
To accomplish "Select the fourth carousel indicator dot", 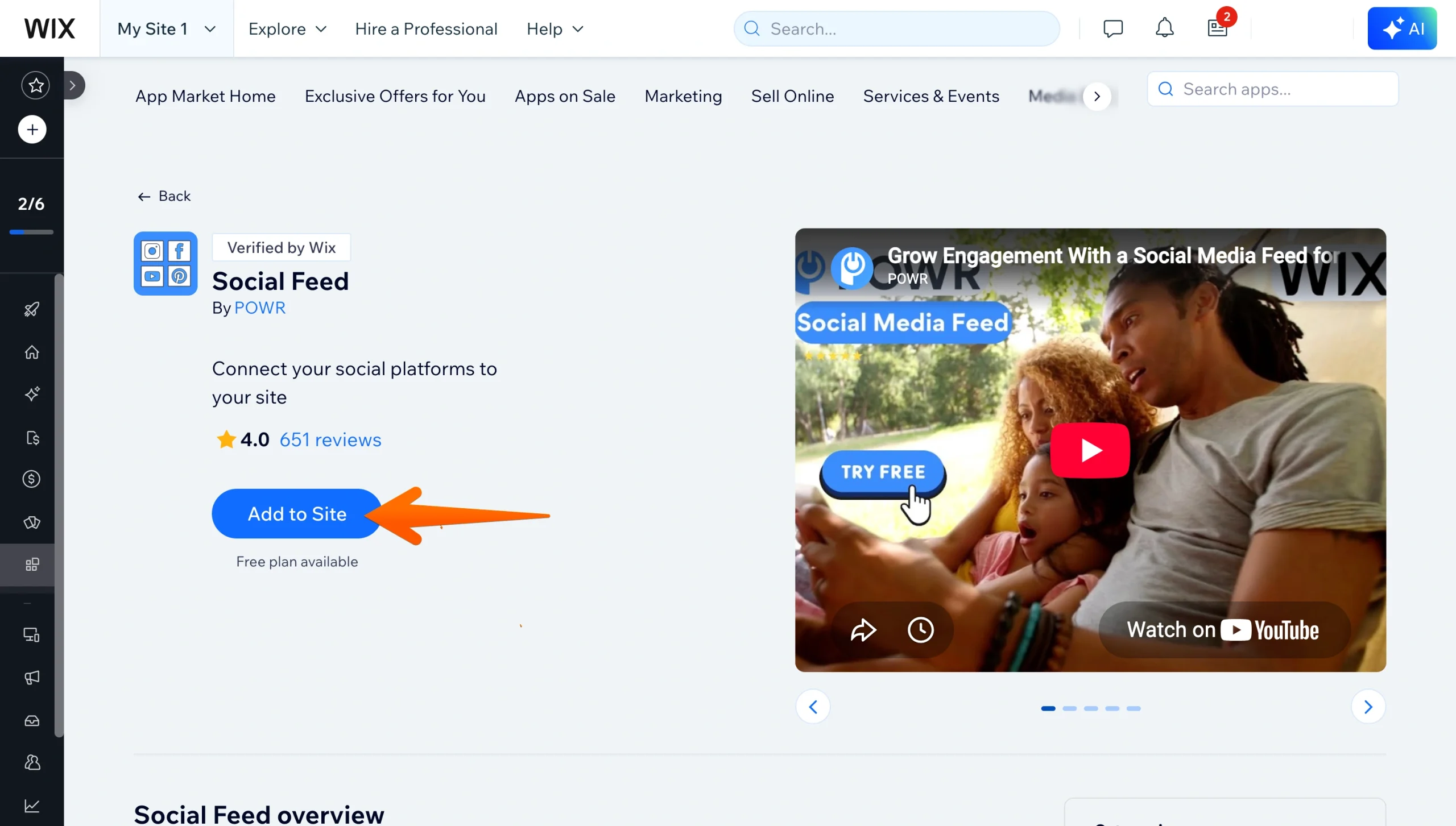I will pos(1112,708).
